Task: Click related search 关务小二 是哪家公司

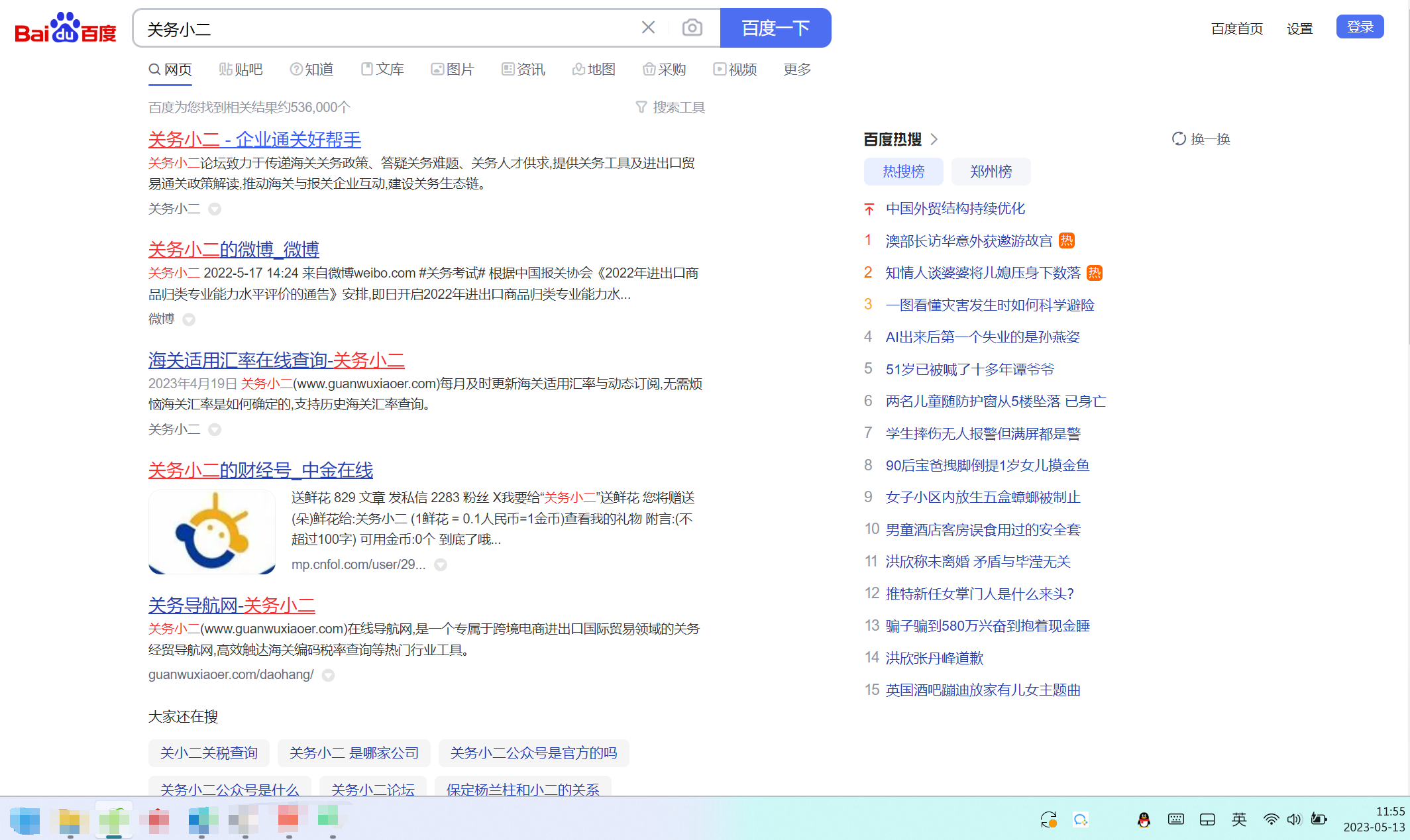Action: point(354,753)
